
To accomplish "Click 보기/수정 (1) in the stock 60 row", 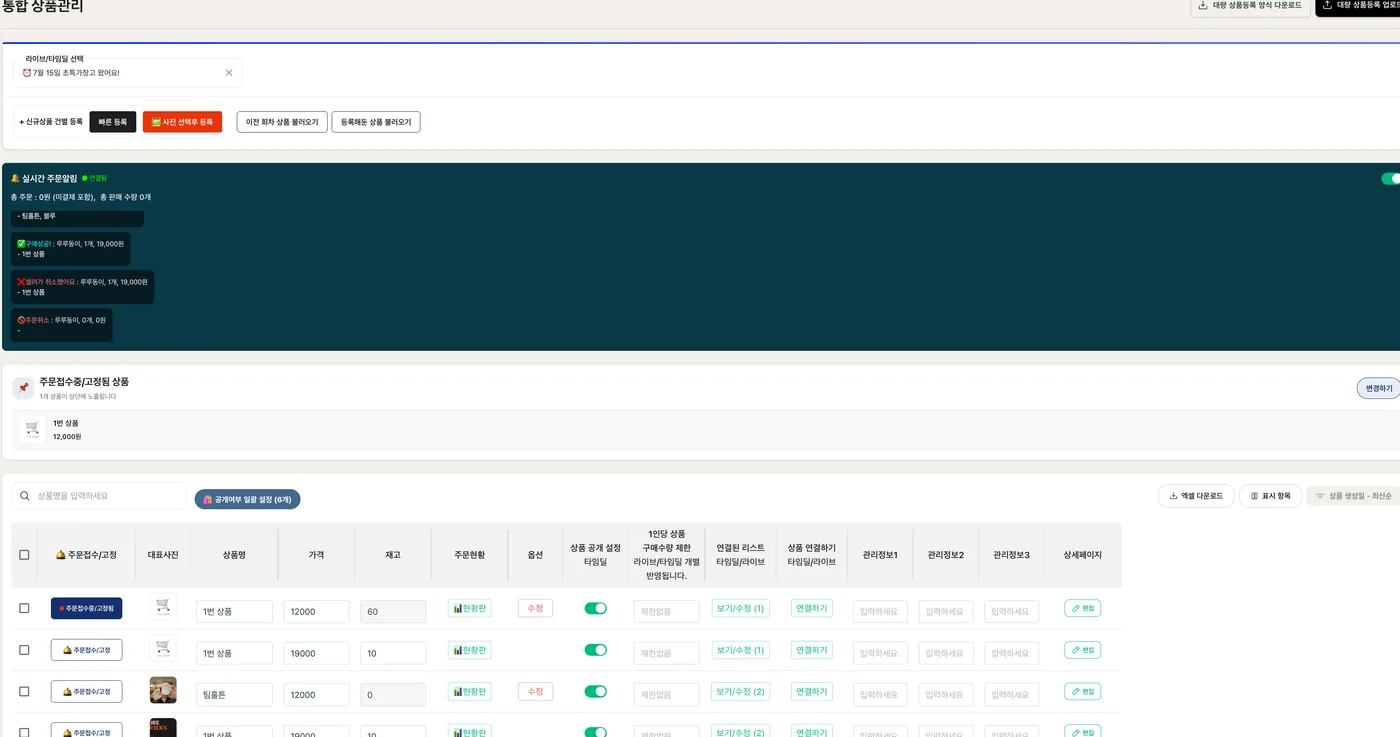I will click(x=741, y=608).
